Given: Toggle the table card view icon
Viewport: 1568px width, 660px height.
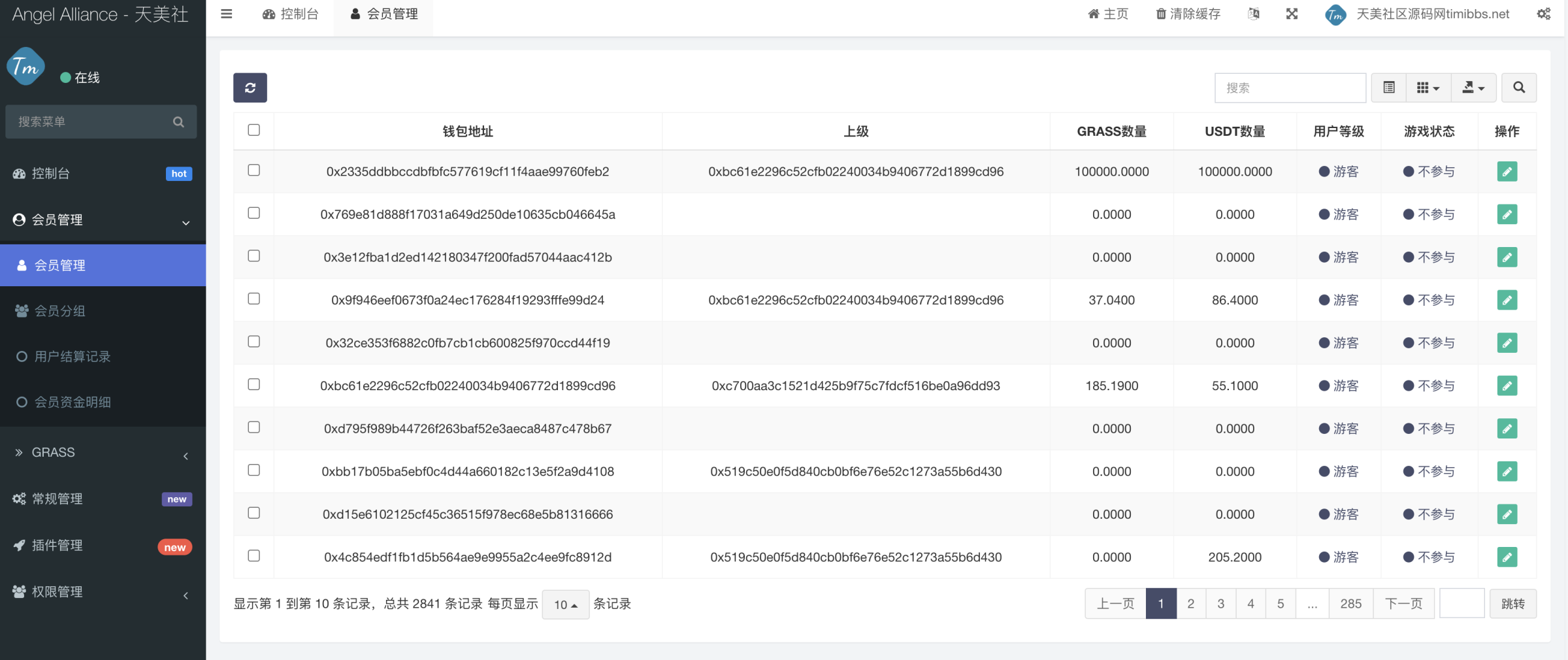Looking at the screenshot, I should pyautogui.click(x=1389, y=88).
